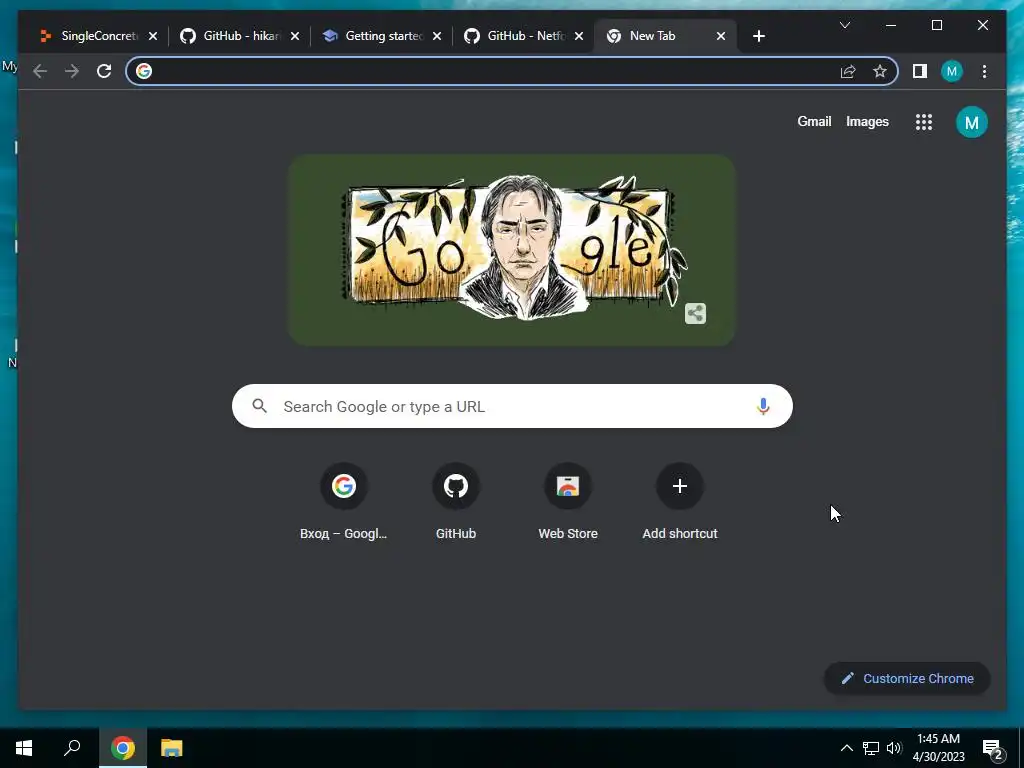Viewport: 1024px width, 768px height.
Task: Open the Windows Start menu
Action: tap(24, 748)
